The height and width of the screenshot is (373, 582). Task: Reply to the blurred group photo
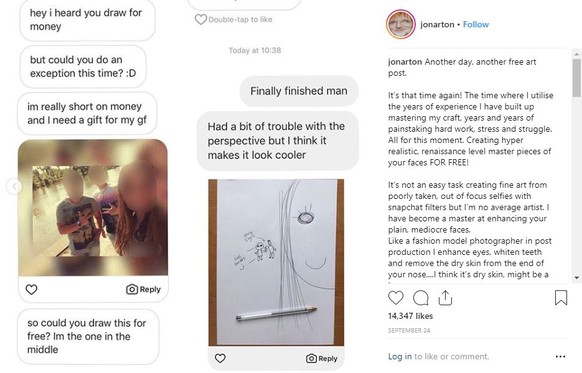143,289
